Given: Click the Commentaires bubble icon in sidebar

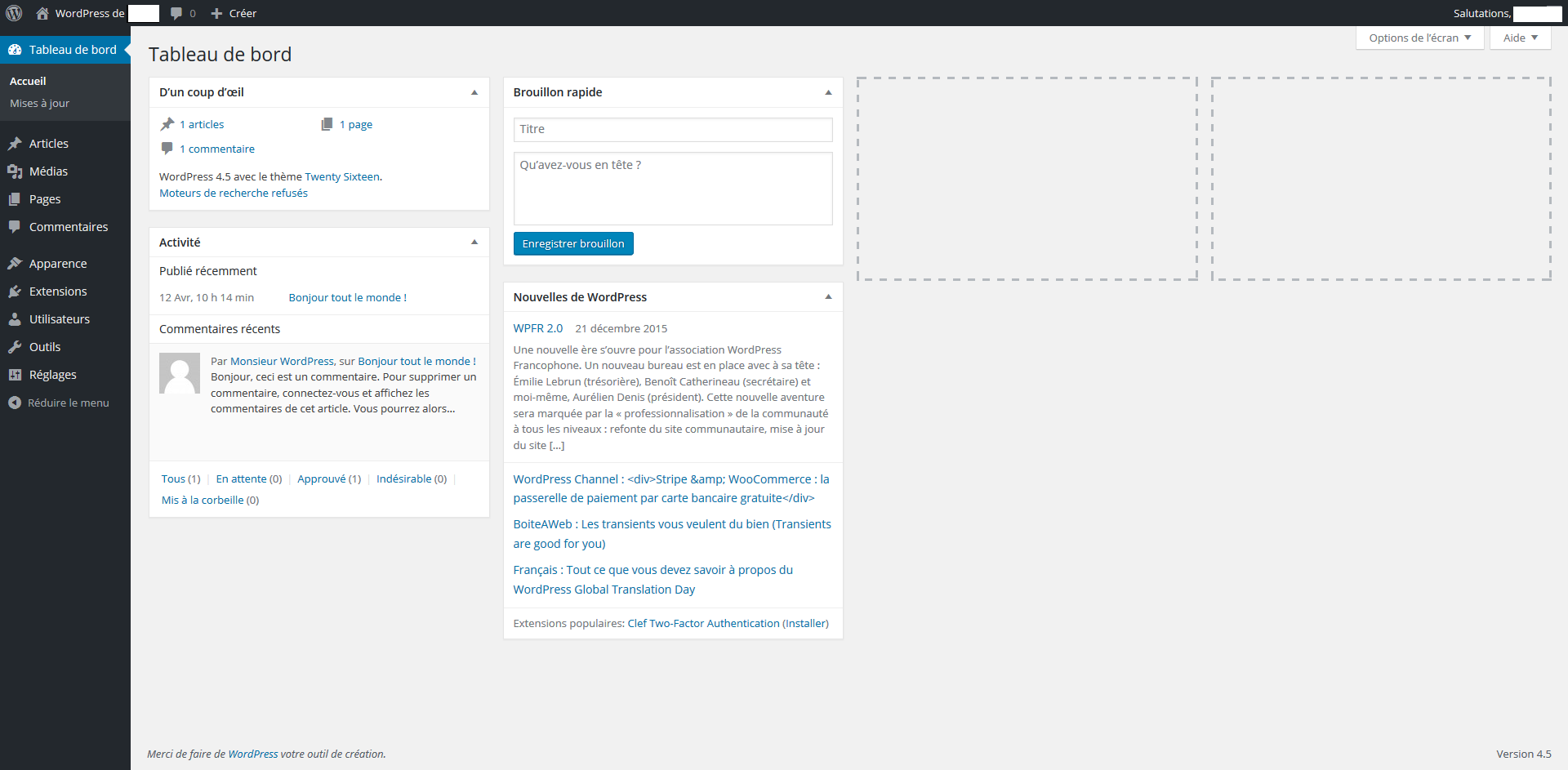Looking at the screenshot, I should pos(15,227).
